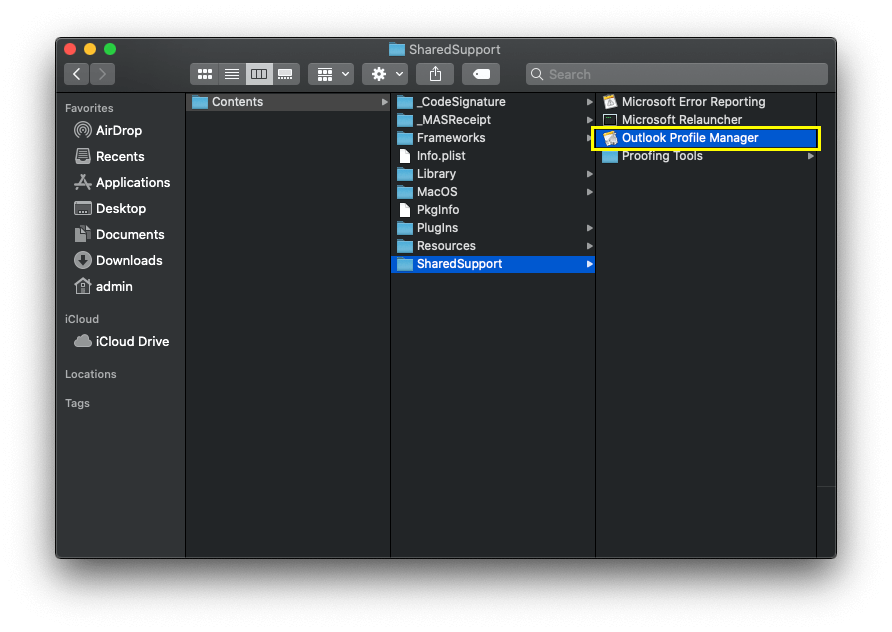
Task: Click the iCloud sidebar heading
Action: click(x=82, y=319)
